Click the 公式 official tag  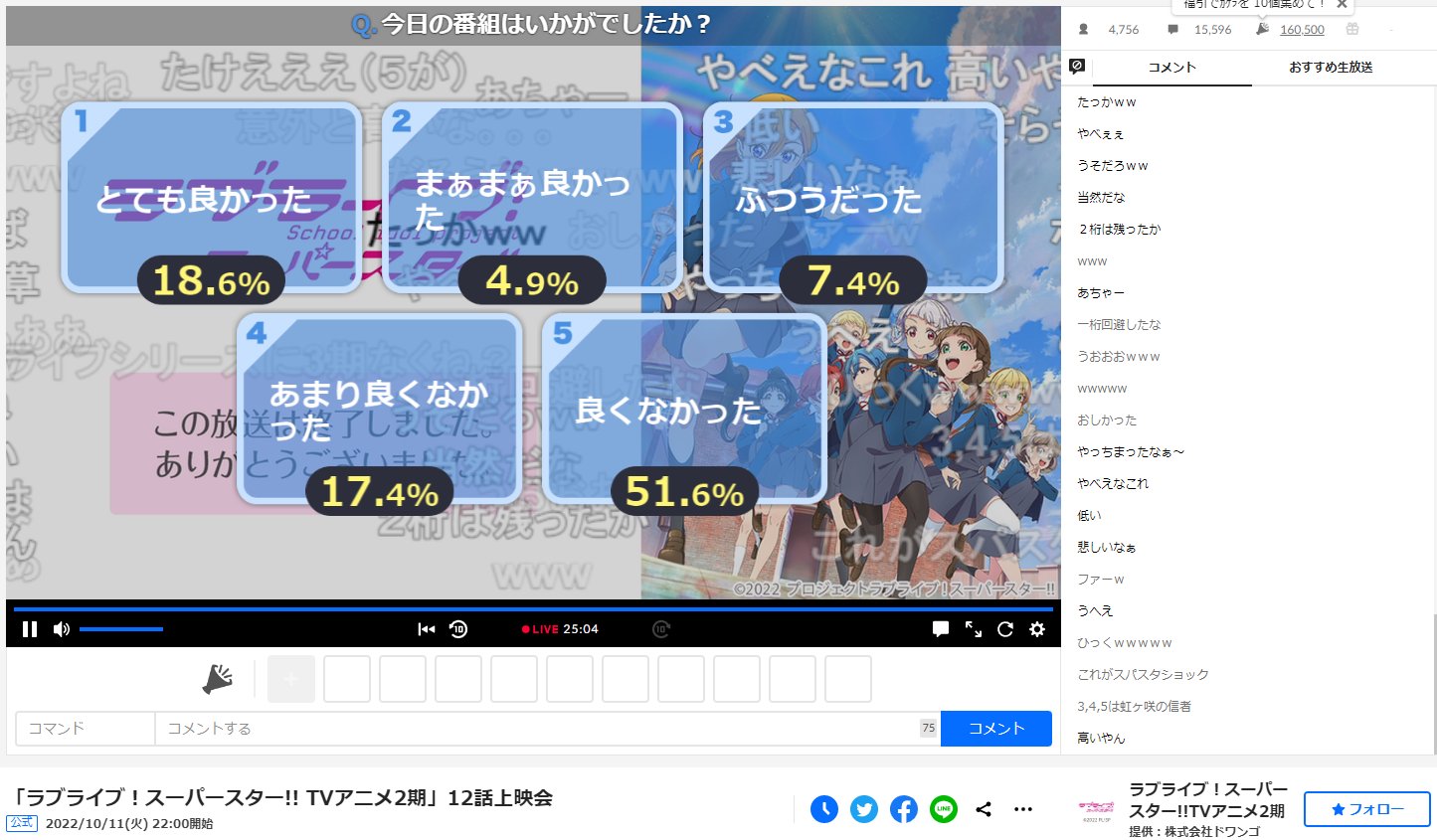pos(22,823)
